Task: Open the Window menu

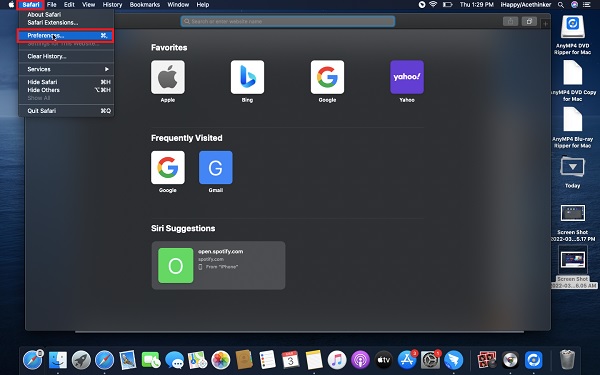Action: pyautogui.click(x=178, y=5)
